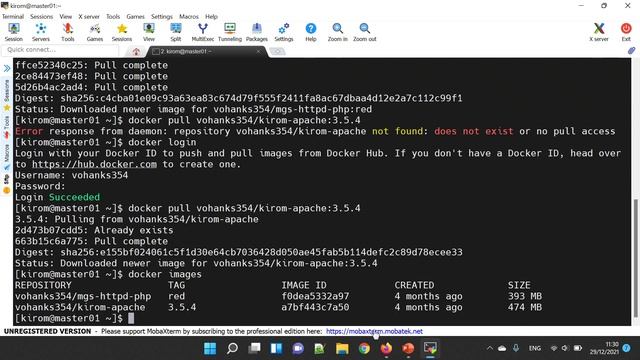Open Task View on the taskbar
The width and height of the screenshot is (640, 360).
pos(255,349)
